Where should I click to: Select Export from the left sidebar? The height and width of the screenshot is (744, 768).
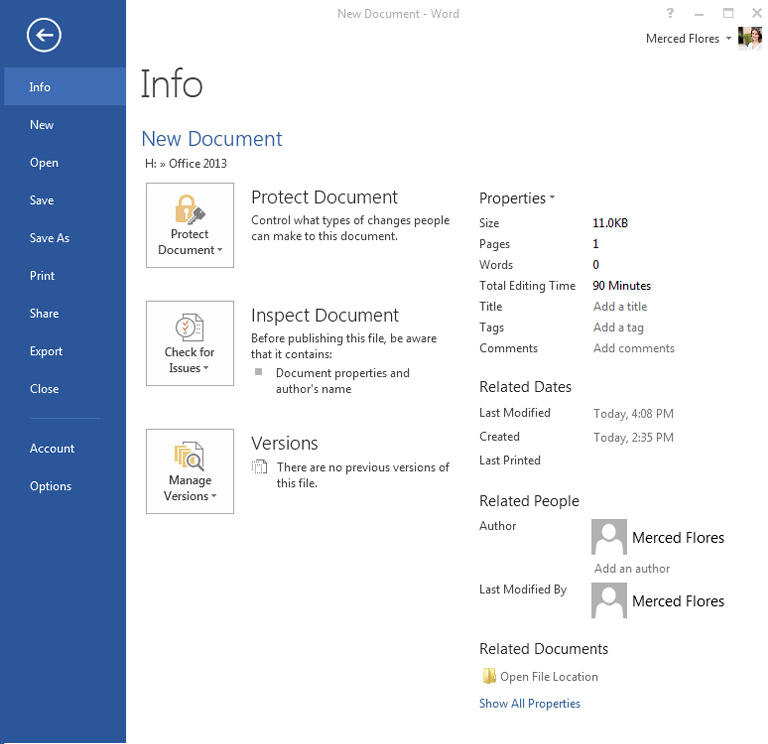(46, 351)
